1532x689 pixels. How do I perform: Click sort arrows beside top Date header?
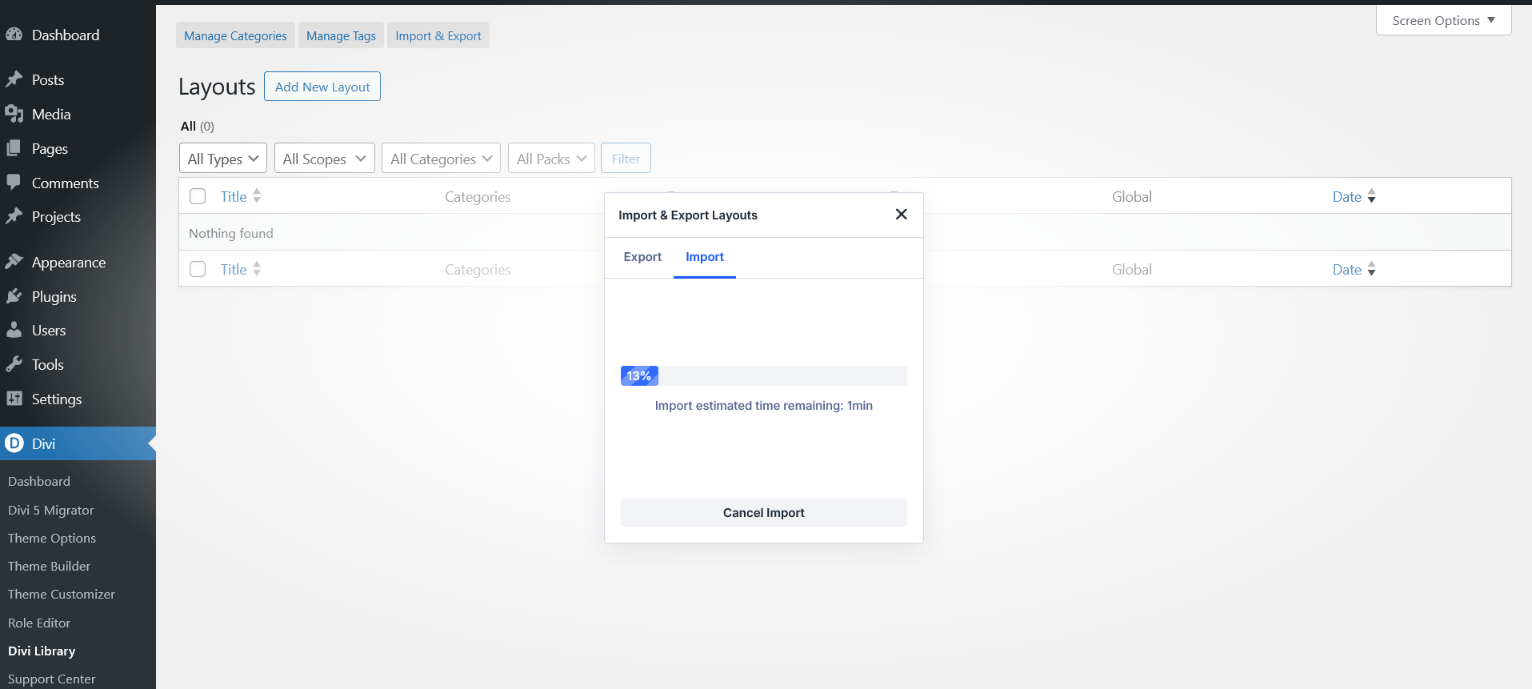tap(1371, 196)
